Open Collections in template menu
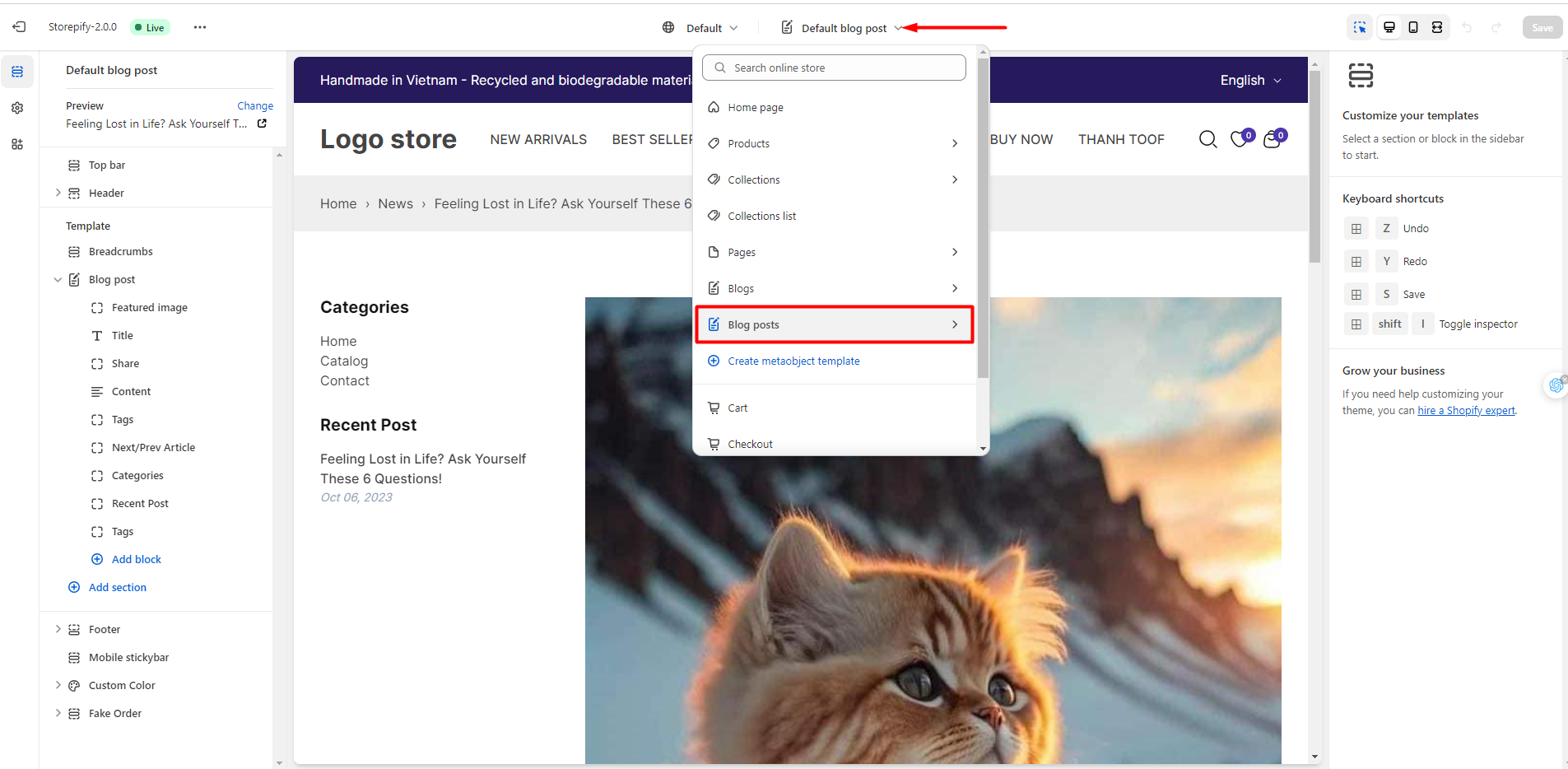 pyautogui.click(x=835, y=179)
